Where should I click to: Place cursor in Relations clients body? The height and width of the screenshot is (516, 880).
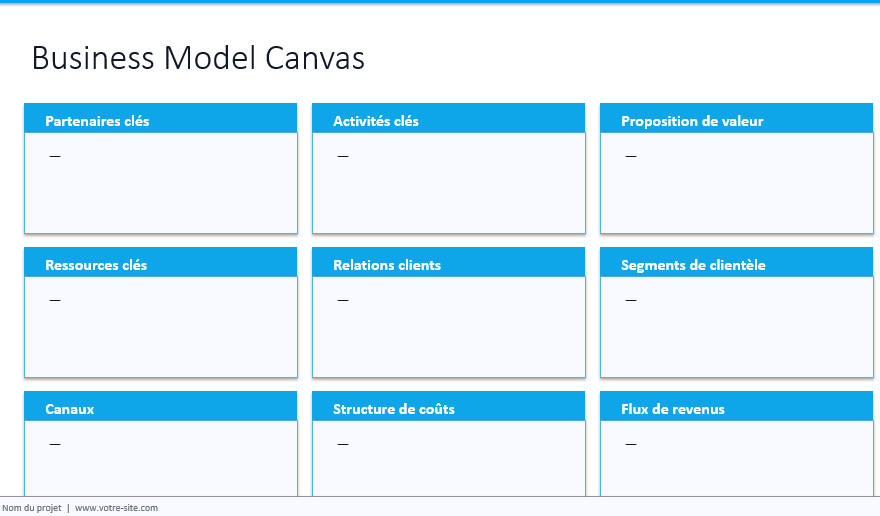449,327
